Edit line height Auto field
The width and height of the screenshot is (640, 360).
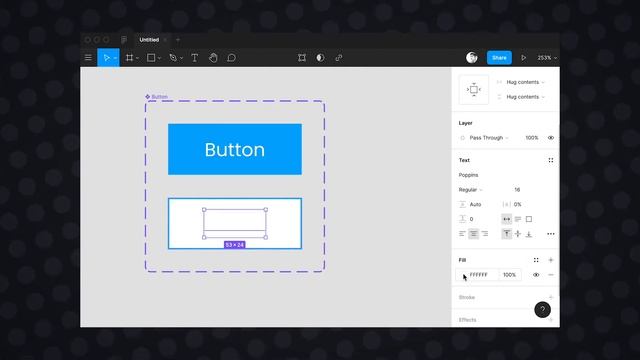pos(476,204)
